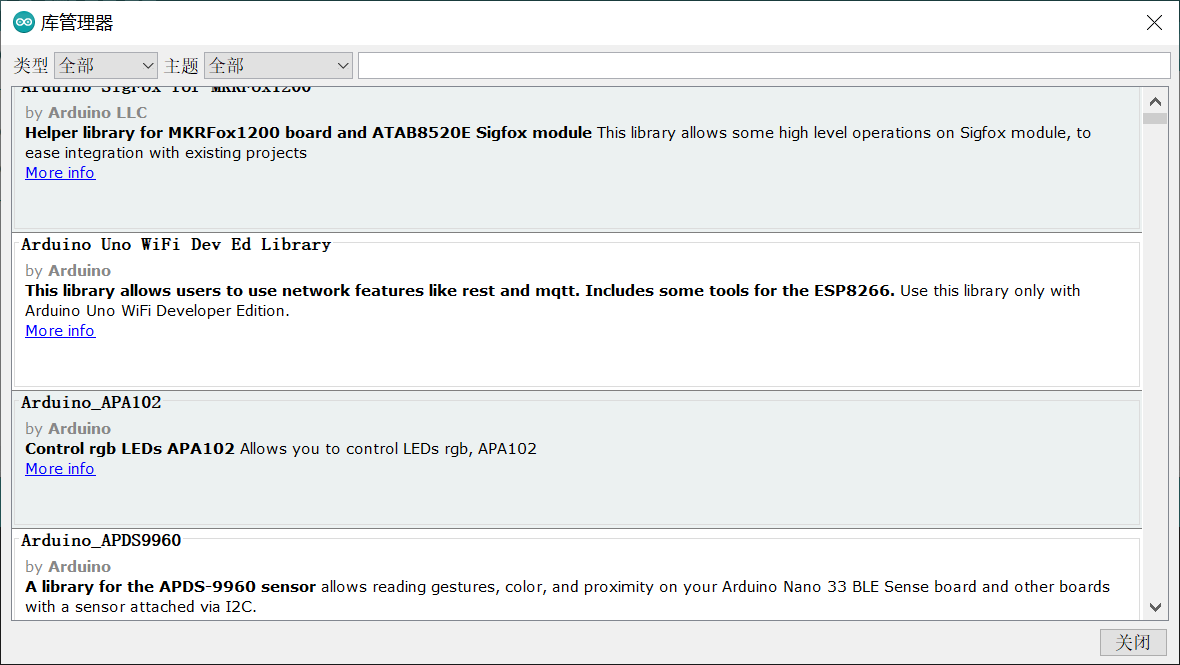Click 'by Arduino' under Arduino_APDS9960
Image resolution: width=1180 pixels, height=665 pixels.
click(68, 566)
